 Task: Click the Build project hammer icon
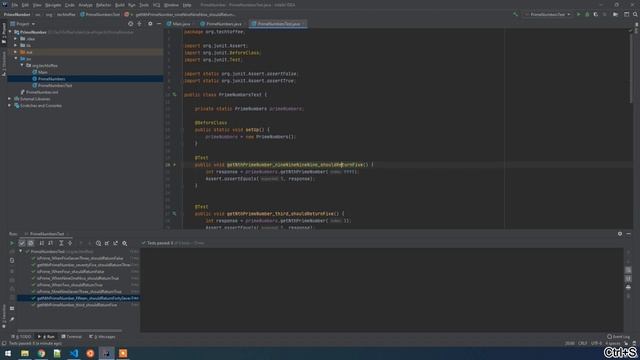click(x=516, y=14)
